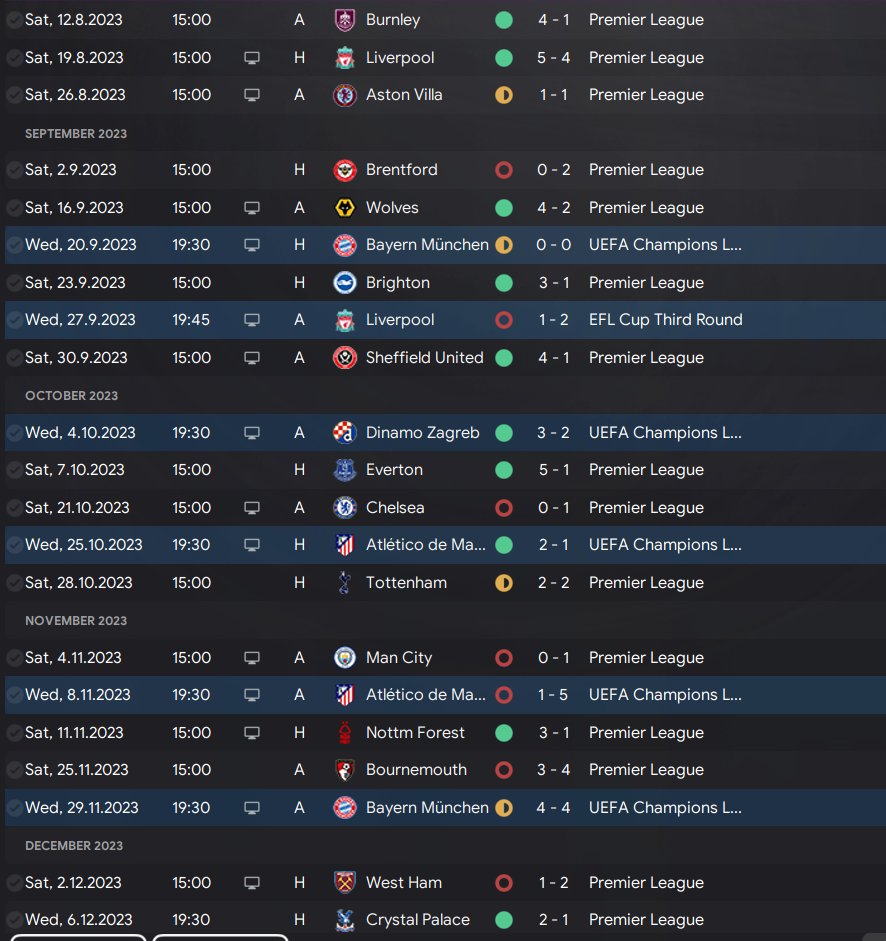886x941 pixels.
Task: Click the Dinamo Zagreb club crest
Action: 345,433
